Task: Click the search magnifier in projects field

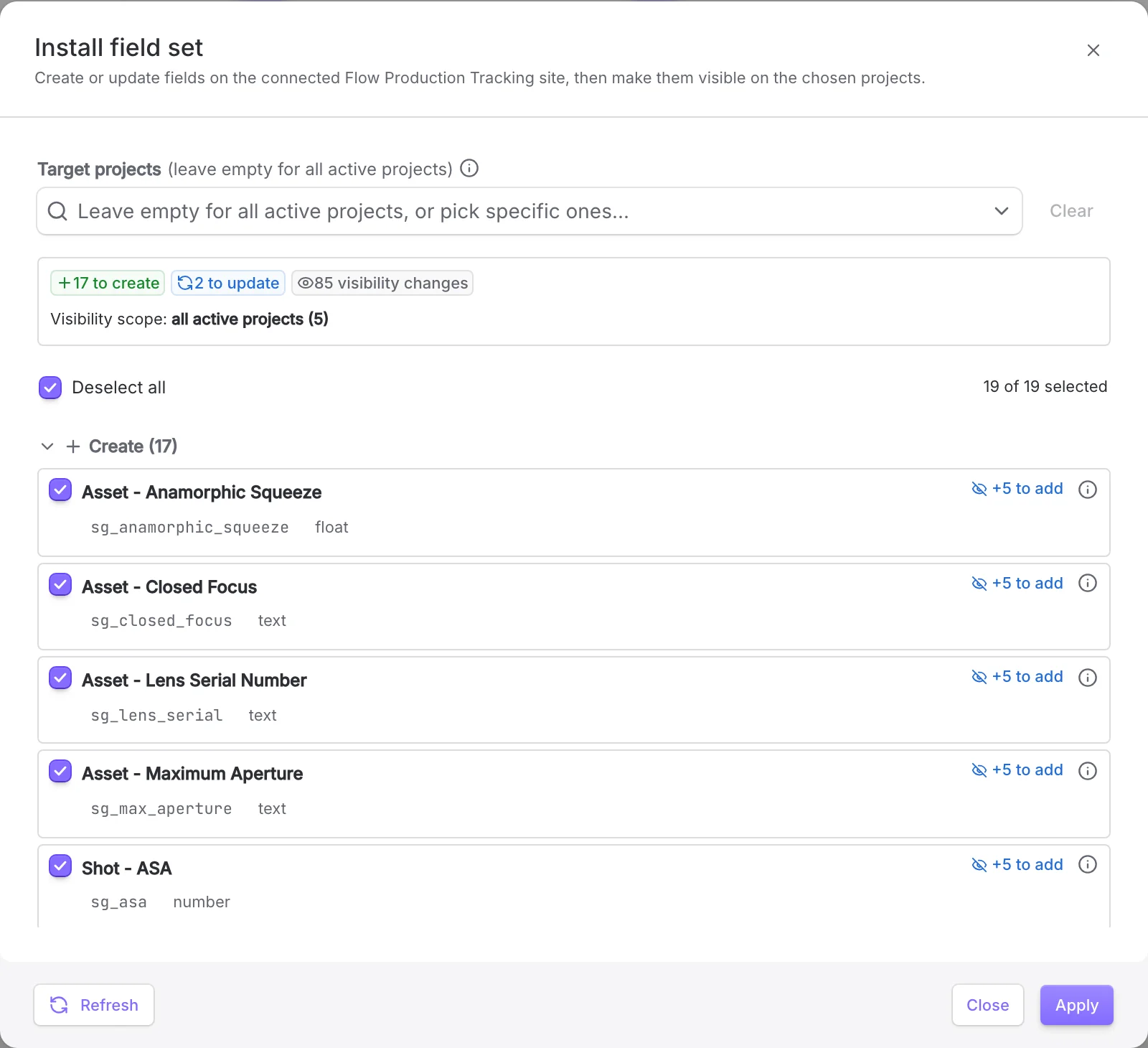Action: click(57, 211)
